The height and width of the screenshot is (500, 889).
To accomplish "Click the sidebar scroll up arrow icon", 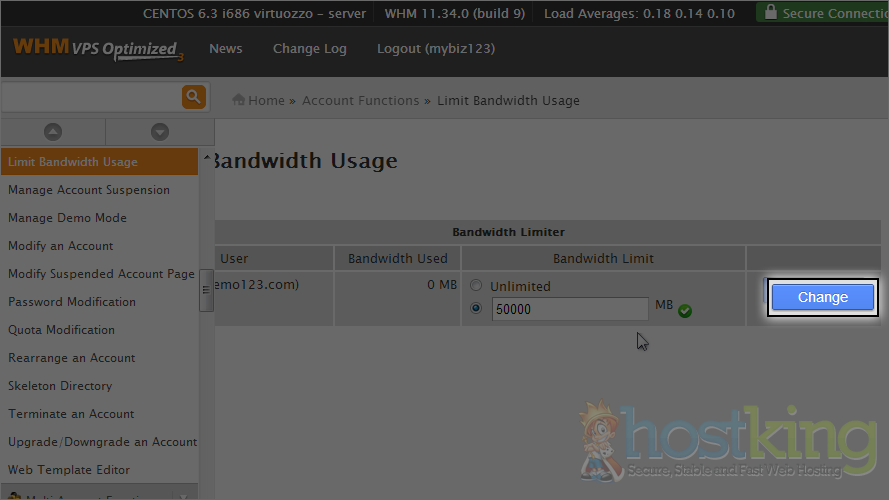I will [53, 132].
